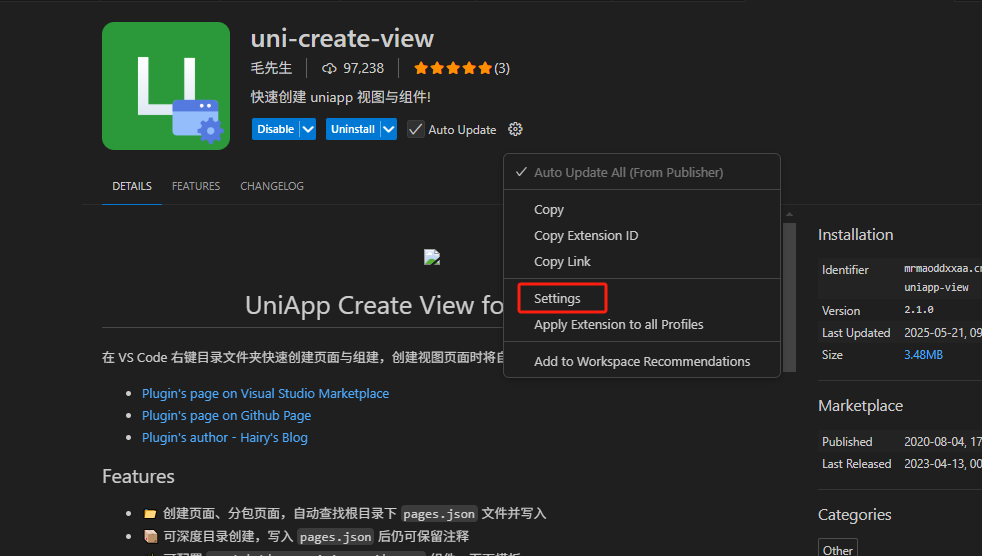Click the Disable button
This screenshot has height=556, width=982.
[276, 129]
